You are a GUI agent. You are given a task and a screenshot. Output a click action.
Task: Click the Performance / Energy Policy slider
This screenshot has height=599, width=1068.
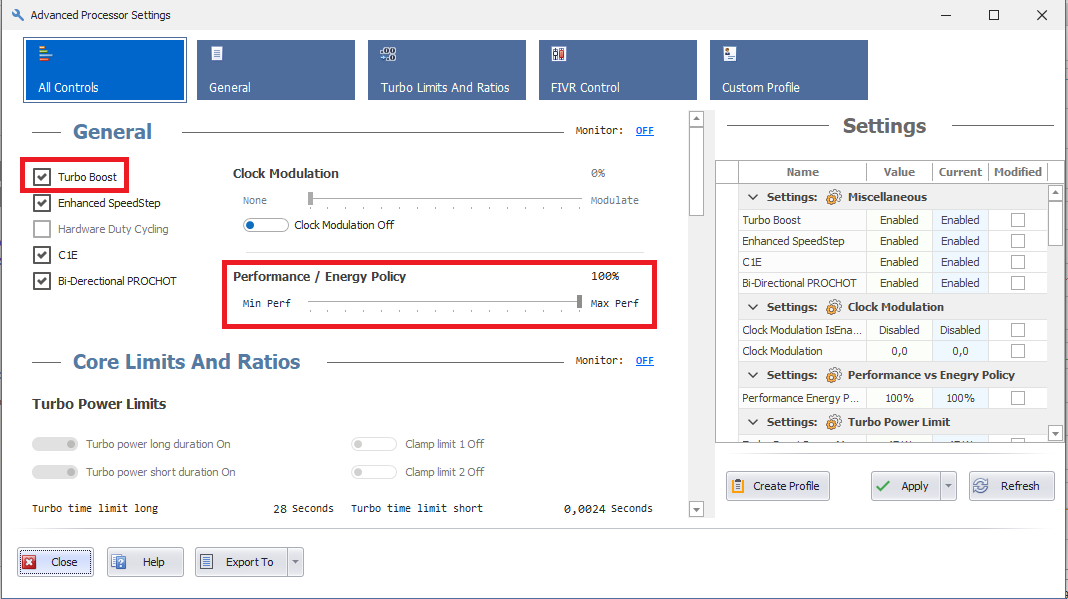point(444,302)
